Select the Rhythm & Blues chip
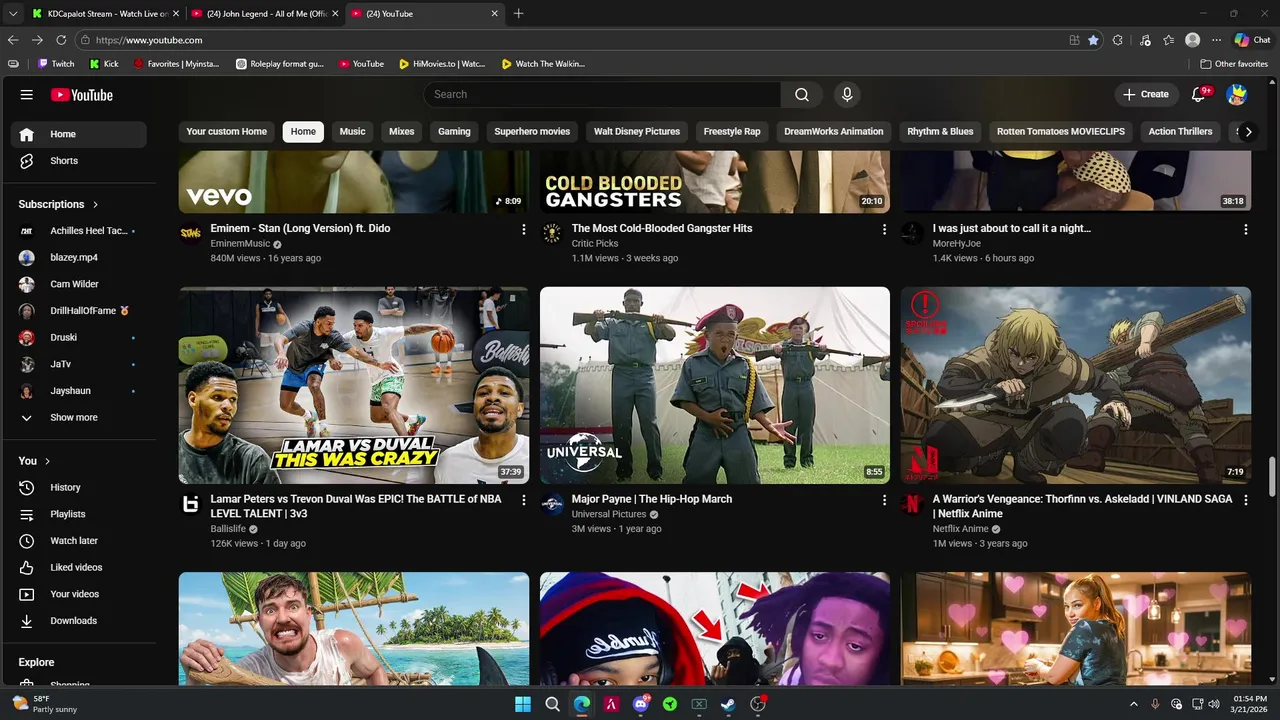 [x=940, y=132]
